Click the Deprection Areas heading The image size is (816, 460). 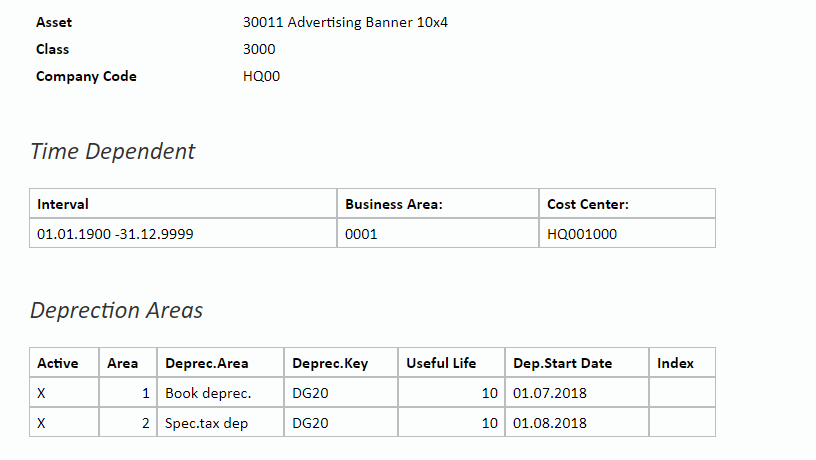tap(117, 310)
